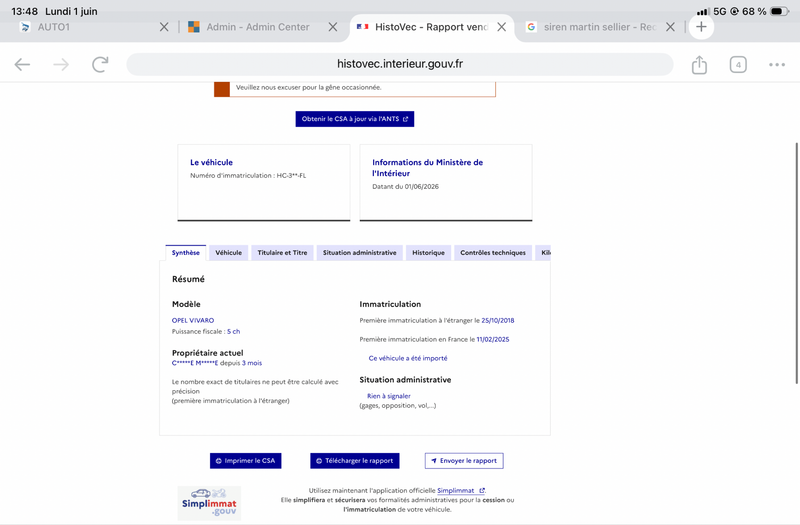Tap the battery indicator in status bar
The height and width of the screenshot is (525, 800).
(x=780, y=11)
